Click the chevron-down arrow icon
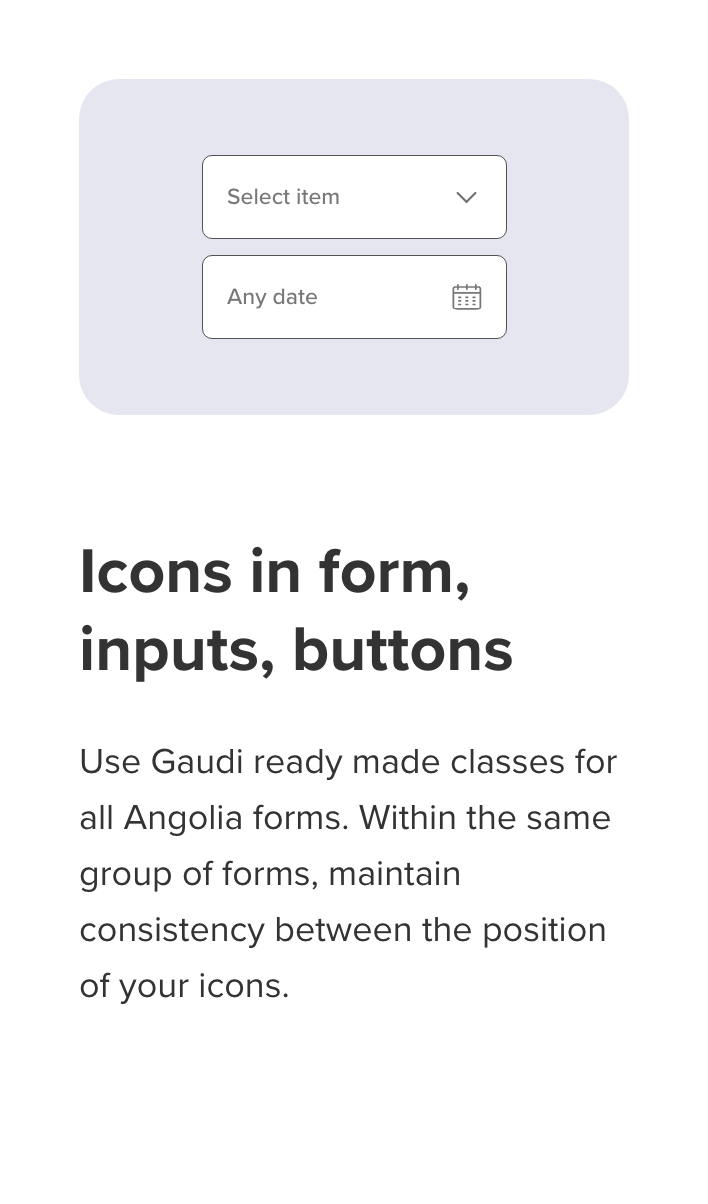The height and width of the screenshot is (1204, 708). click(x=466, y=197)
